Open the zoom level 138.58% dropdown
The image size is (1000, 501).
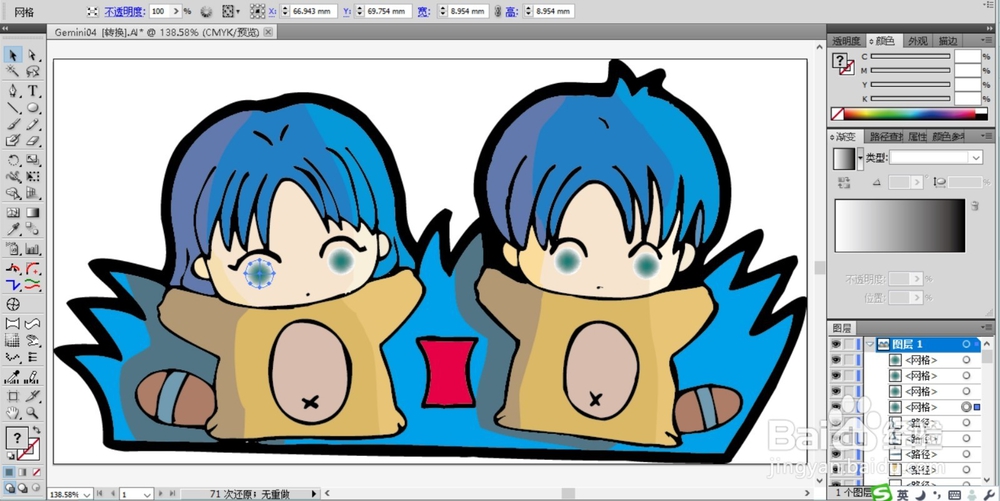[x=87, y=495]
